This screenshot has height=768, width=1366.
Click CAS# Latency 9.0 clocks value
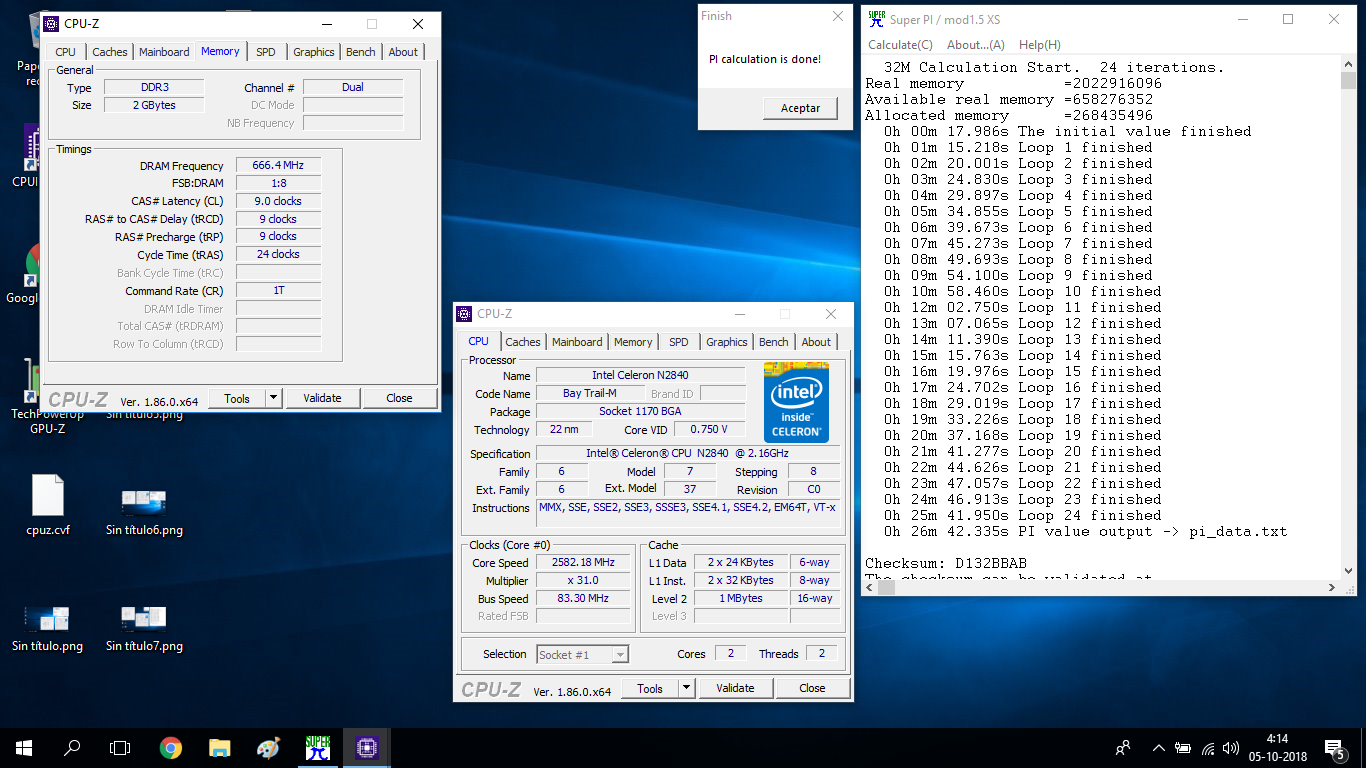[278, 201]
